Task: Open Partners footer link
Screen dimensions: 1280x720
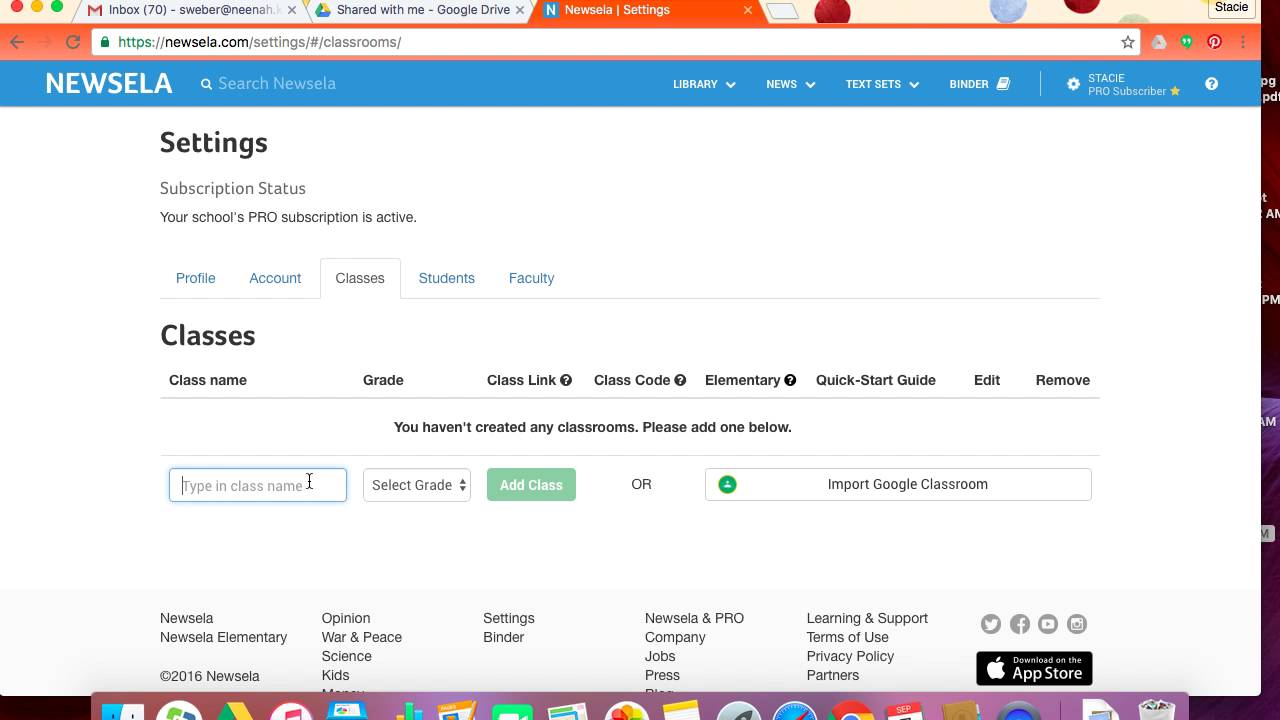Action: [x=833, y=675]
